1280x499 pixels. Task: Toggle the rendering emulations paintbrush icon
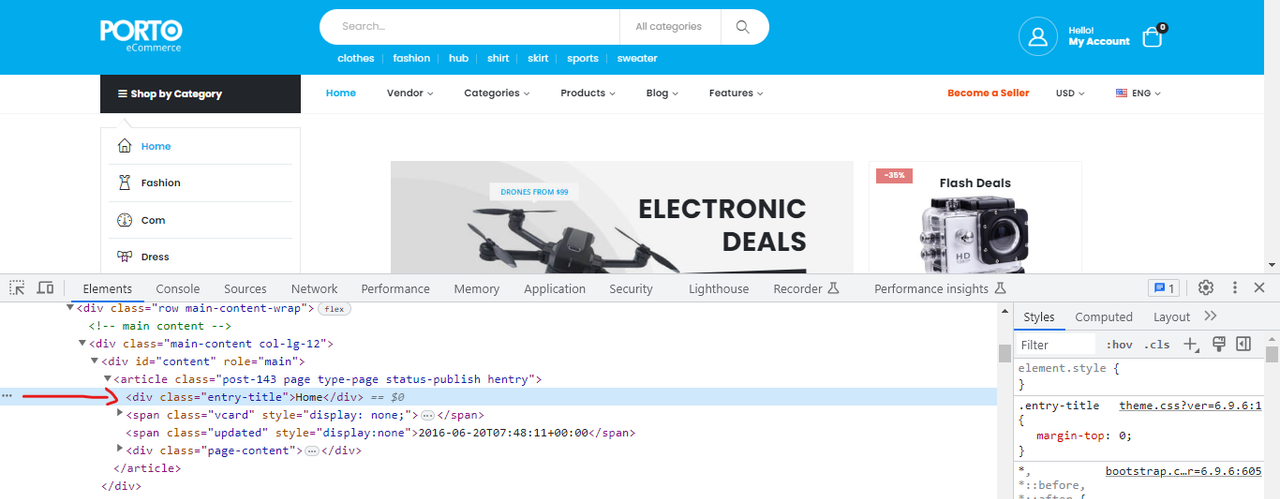pyautogui.click(x=1219, y=344)
